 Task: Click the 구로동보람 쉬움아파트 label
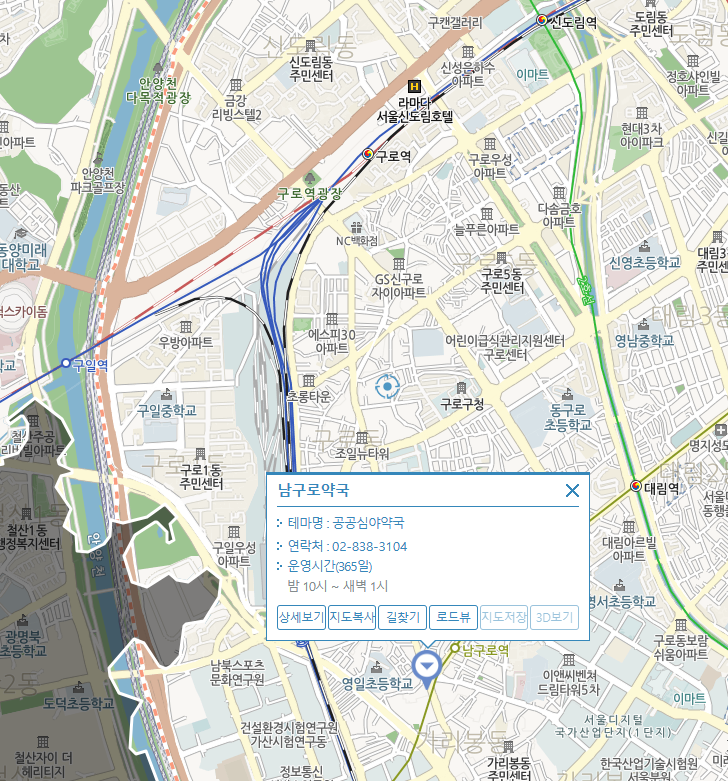coord(680,647)
